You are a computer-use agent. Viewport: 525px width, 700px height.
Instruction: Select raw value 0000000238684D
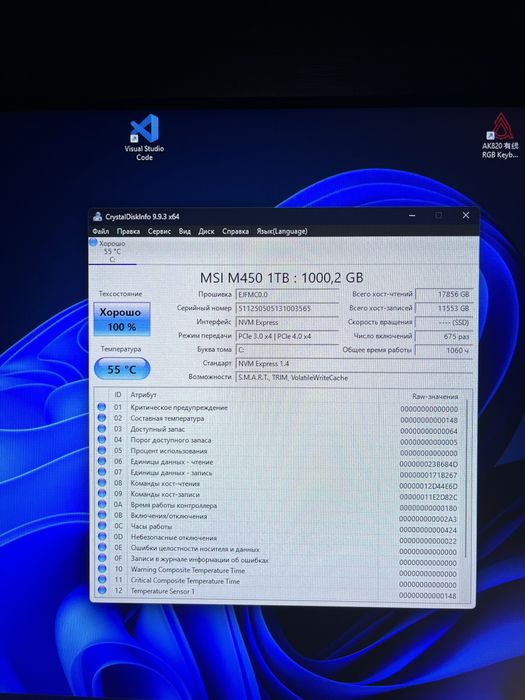click(429, 464)
